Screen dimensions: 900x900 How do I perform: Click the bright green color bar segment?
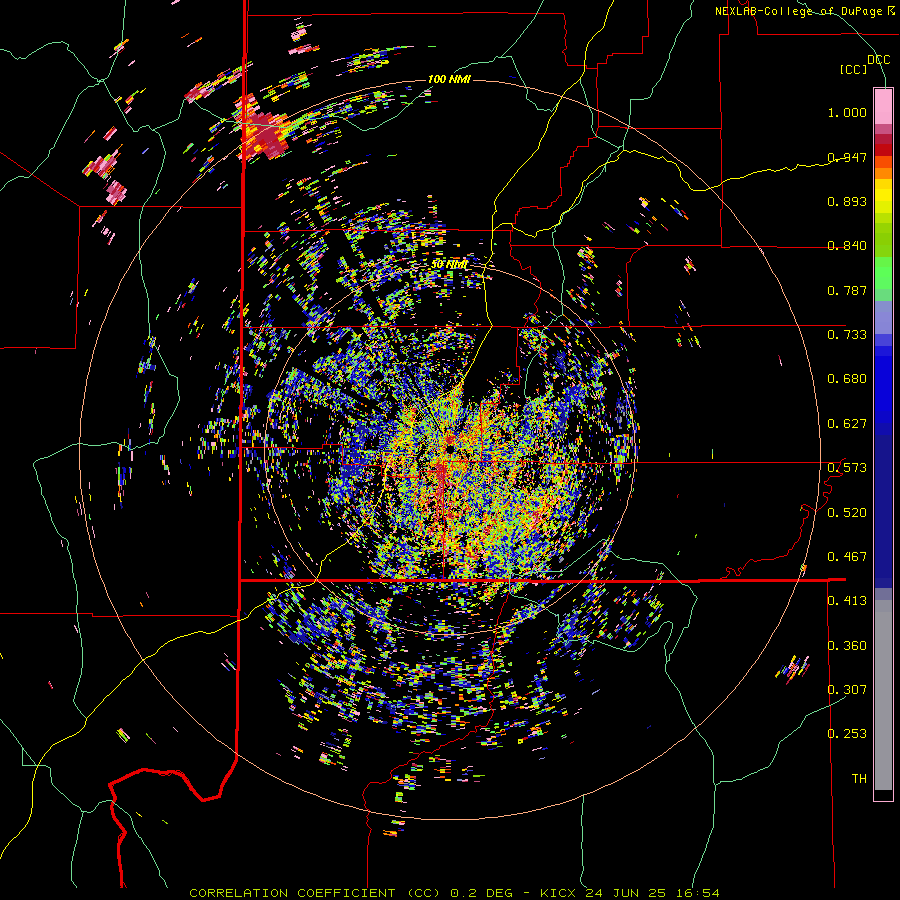pyautogui.click(x=883, y=274)
